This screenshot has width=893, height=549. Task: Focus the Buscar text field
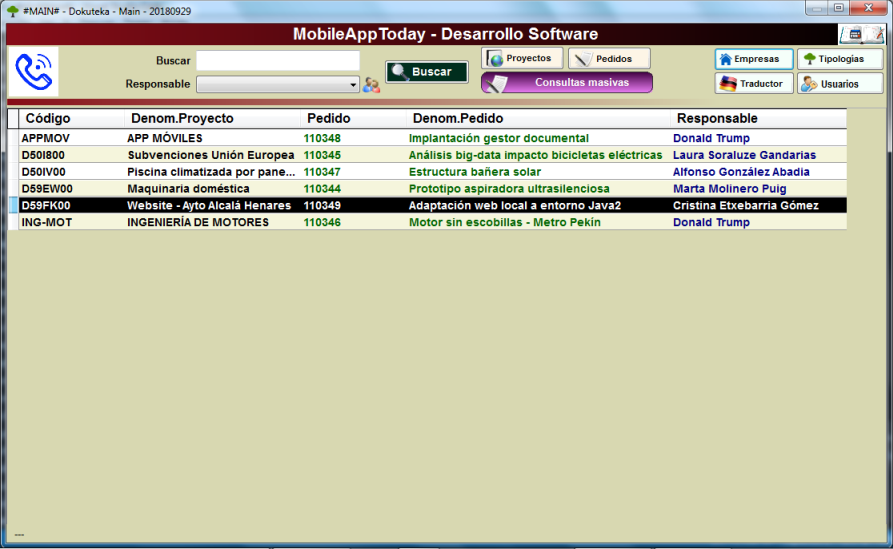pyautogui.click(x=278, y=60)
